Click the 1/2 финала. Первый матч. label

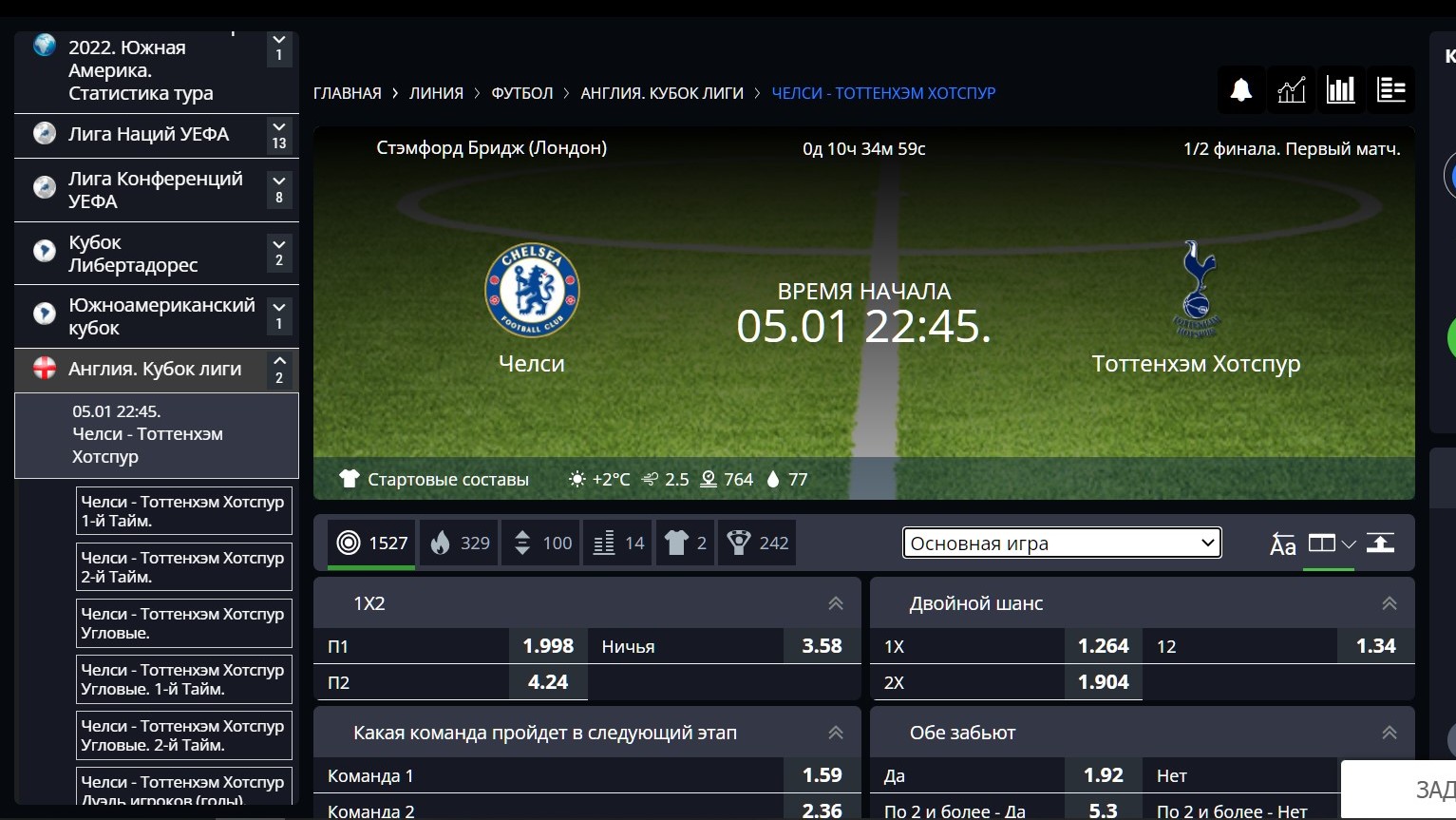(x=1292, y=149)
